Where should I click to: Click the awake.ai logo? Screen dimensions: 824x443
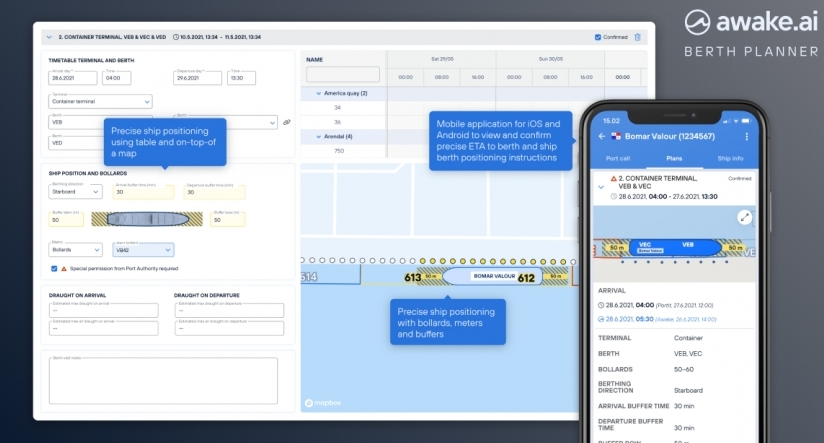tap(751, 23)
